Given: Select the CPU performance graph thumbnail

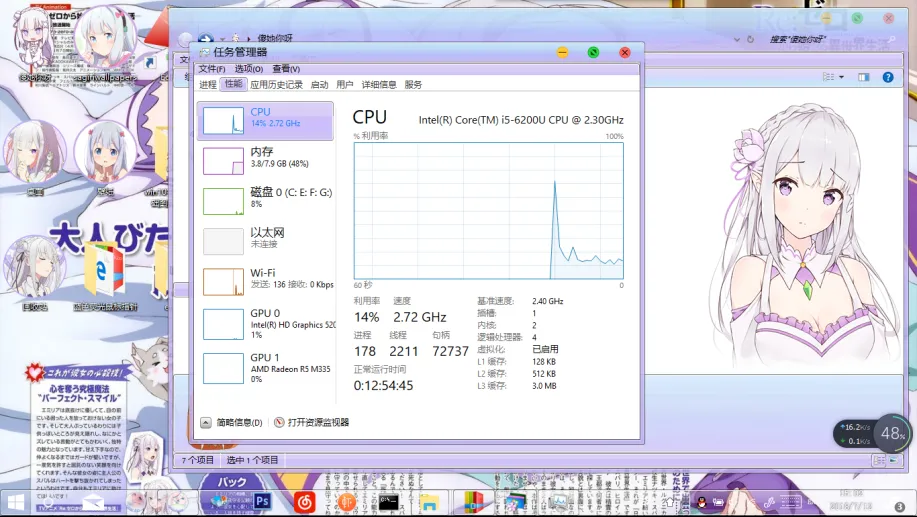Looking at the screenshot, I should coord(223,121).
